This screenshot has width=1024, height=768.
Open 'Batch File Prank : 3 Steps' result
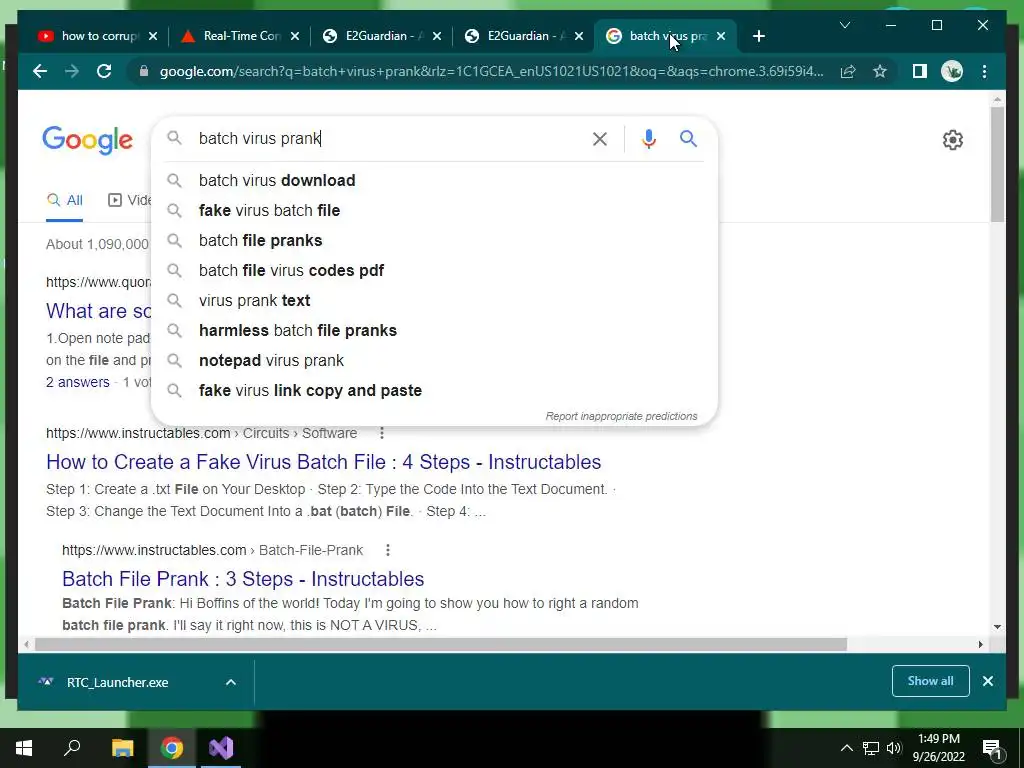[243, 579]
